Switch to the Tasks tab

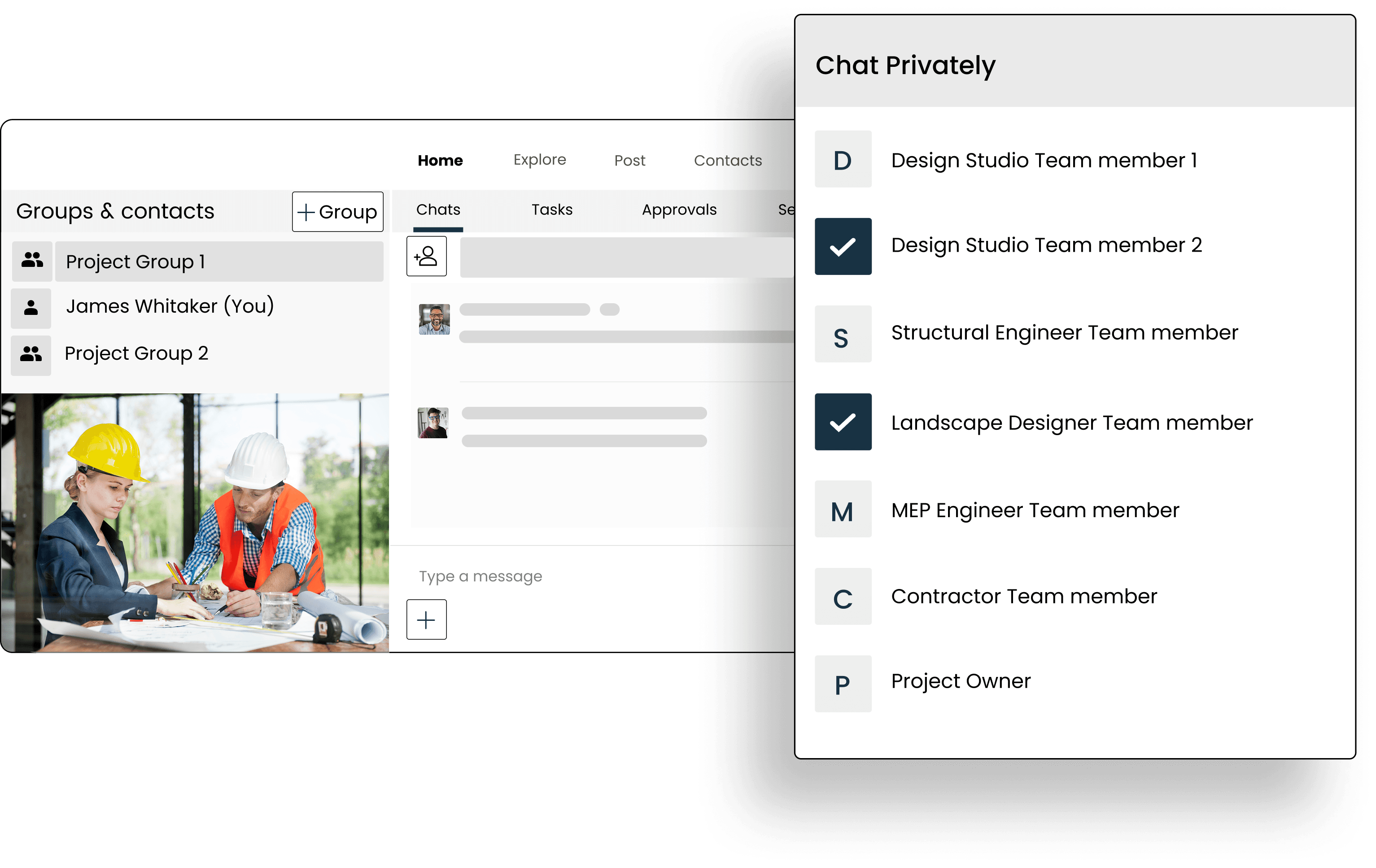pyautogui.click(x=552, y=210)
